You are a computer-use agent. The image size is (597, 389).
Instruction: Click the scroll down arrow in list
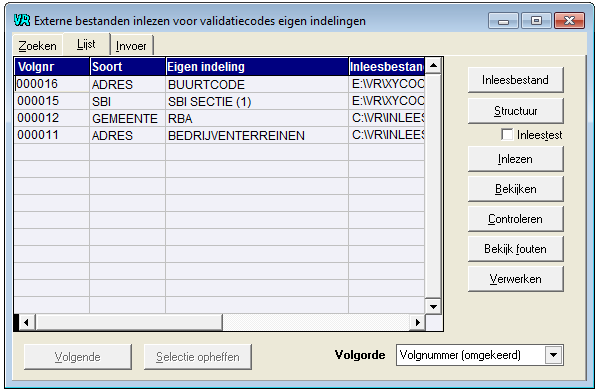pos(433,306)
